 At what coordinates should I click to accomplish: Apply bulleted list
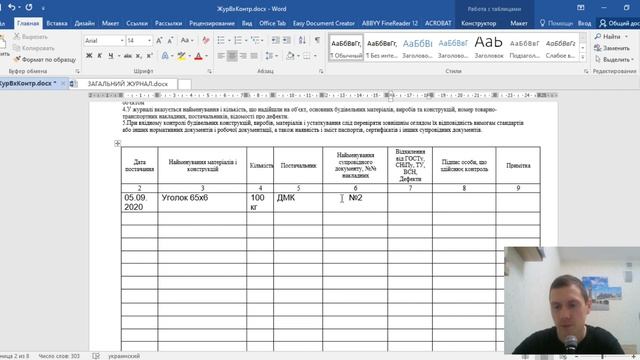(221, 40)
